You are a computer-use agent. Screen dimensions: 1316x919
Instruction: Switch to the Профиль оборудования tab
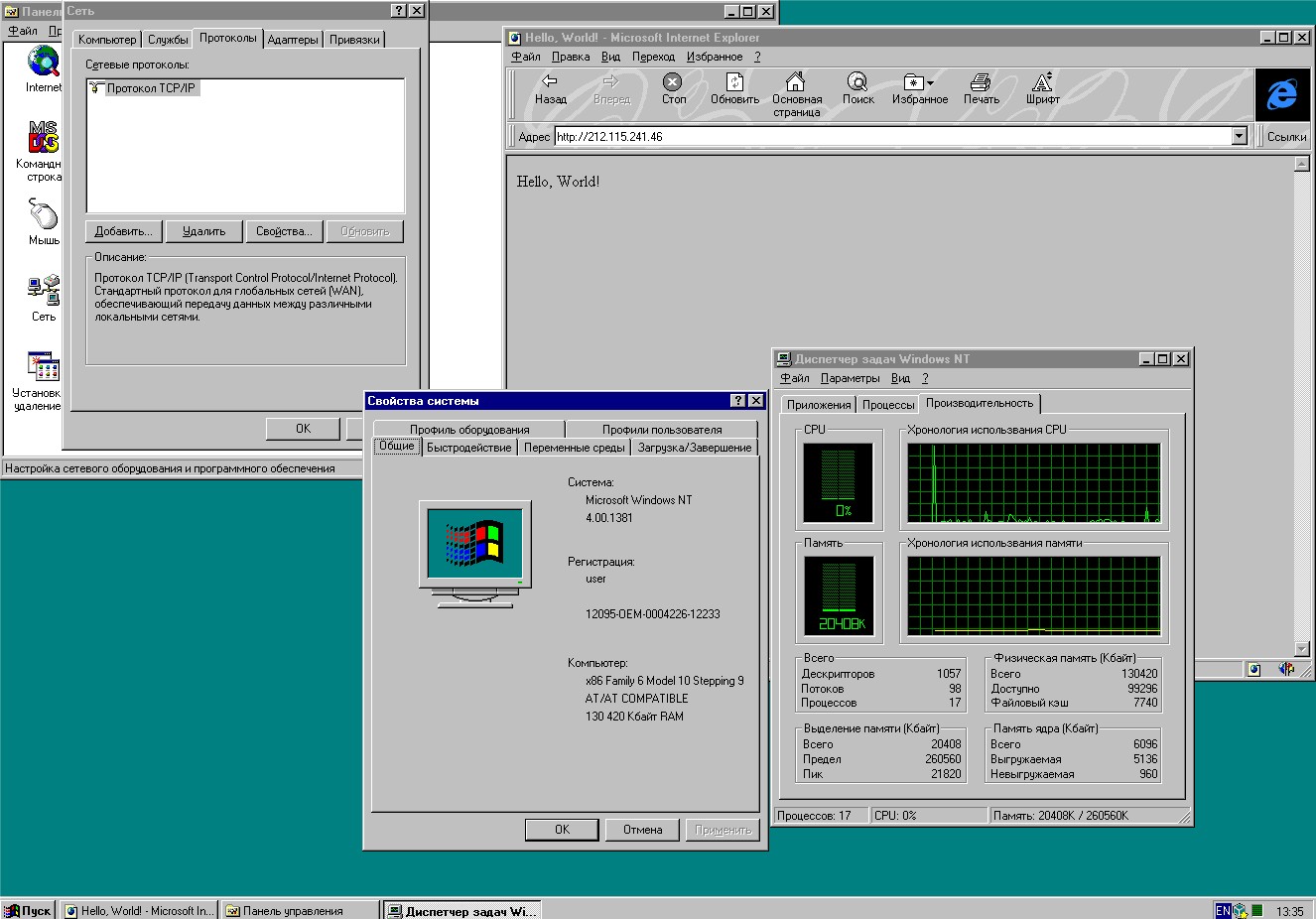click(469, 430)
